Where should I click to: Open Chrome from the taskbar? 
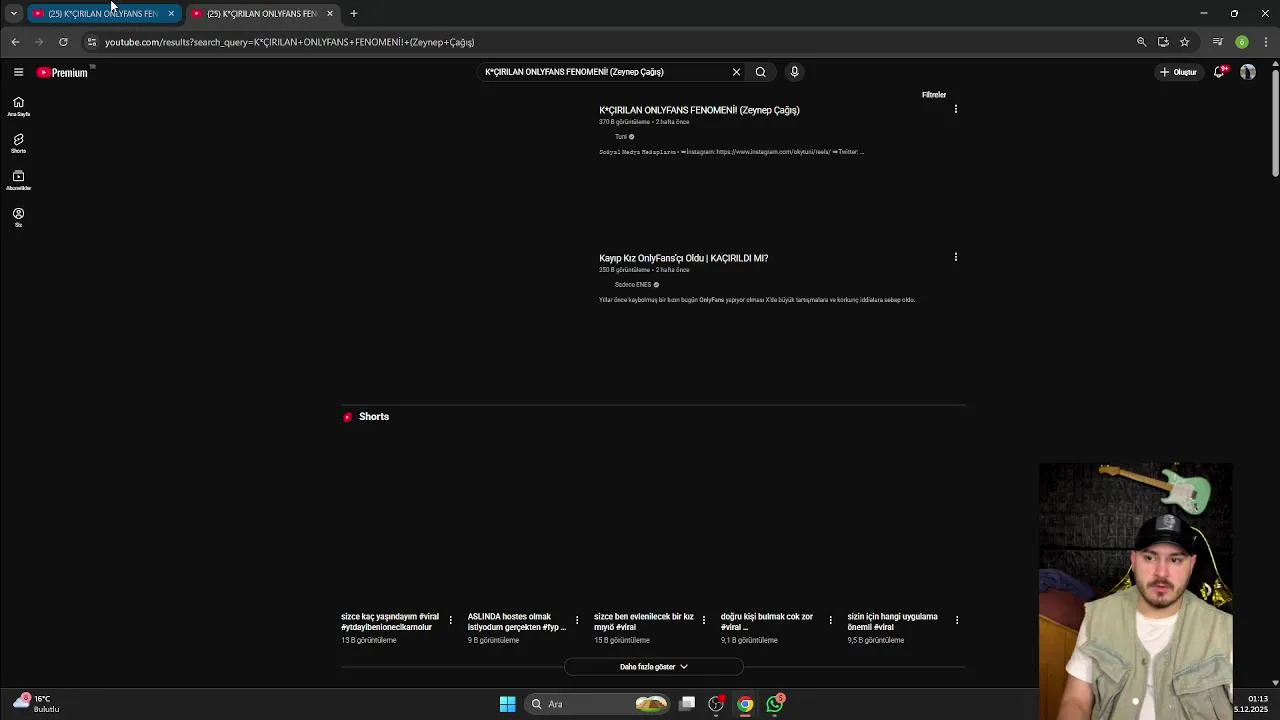pos(745,704)
